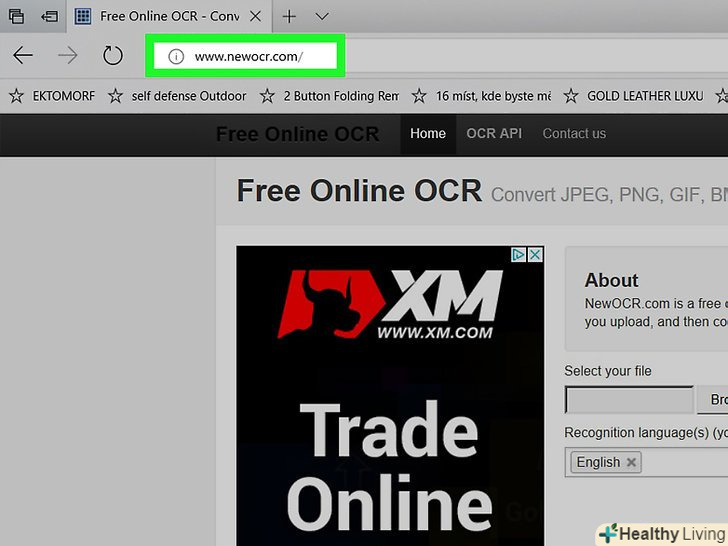Viewport: 728px width, 546px height.
Task: Click the star icon beside GOLD LEATHER LUXU
Action: [571, 96]
